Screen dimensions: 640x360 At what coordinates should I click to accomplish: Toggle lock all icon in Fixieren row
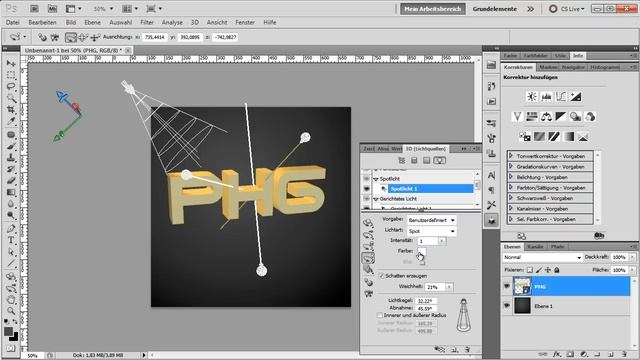pyautogui.click(x=557, y=270)
